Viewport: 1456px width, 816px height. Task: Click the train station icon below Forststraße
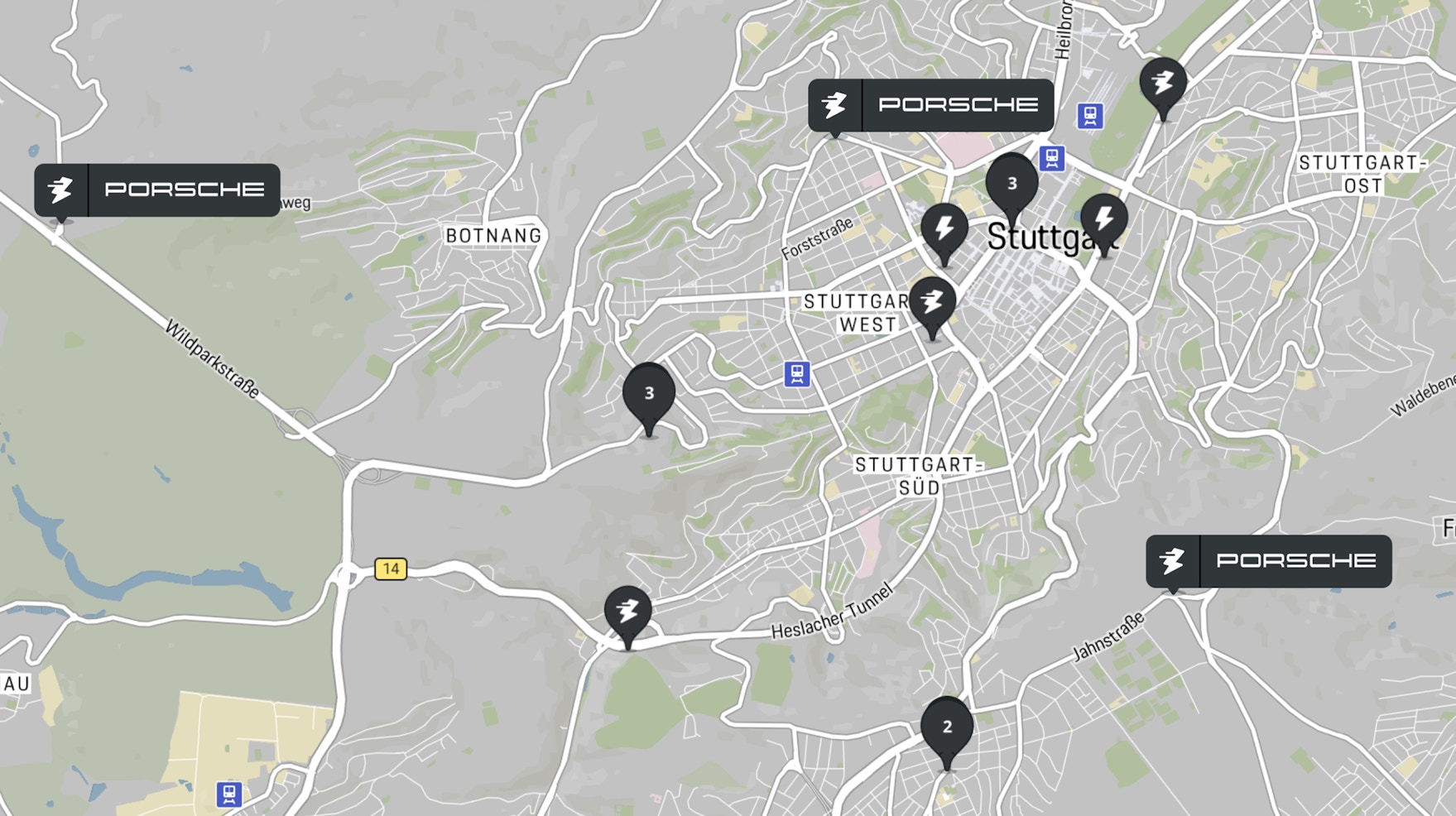click(x=797, y=374)
